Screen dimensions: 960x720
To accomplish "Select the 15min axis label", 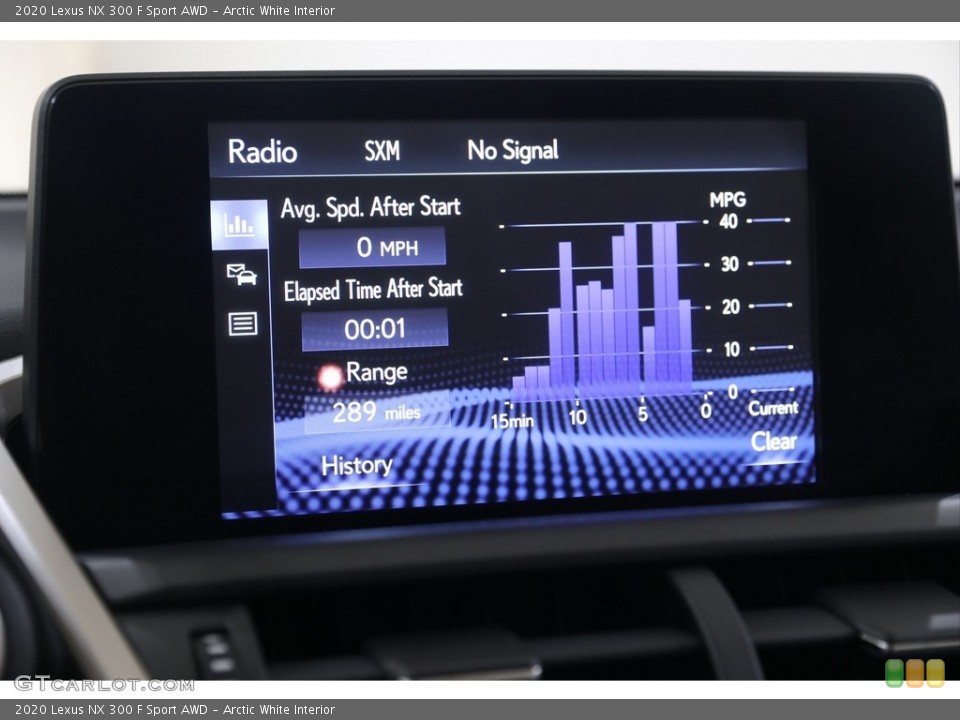I will [512, 421].
